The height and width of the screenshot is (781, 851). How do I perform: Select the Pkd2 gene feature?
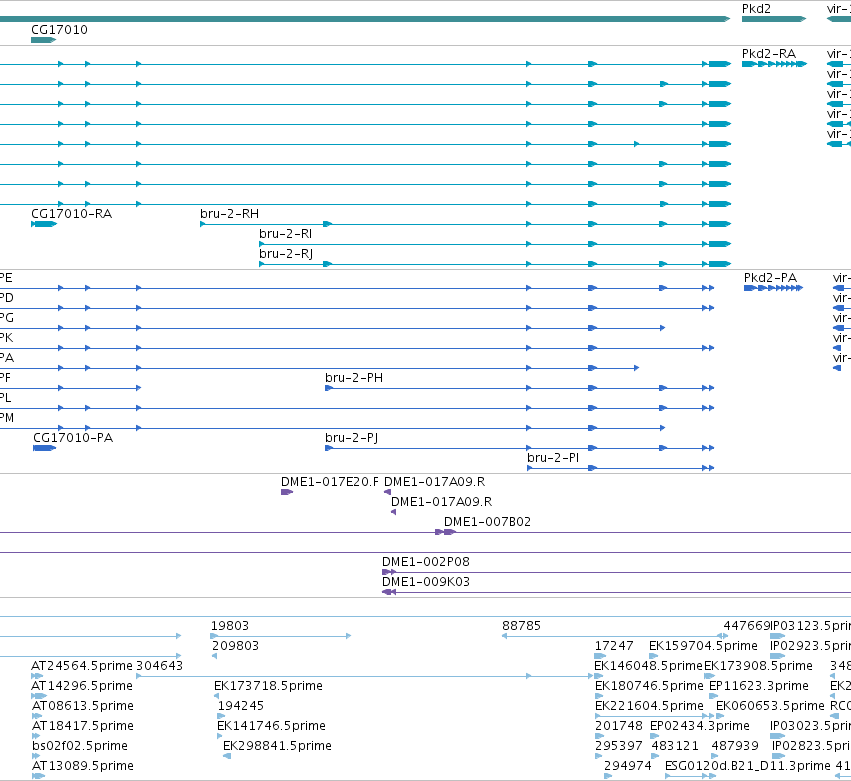pos(774,19)
